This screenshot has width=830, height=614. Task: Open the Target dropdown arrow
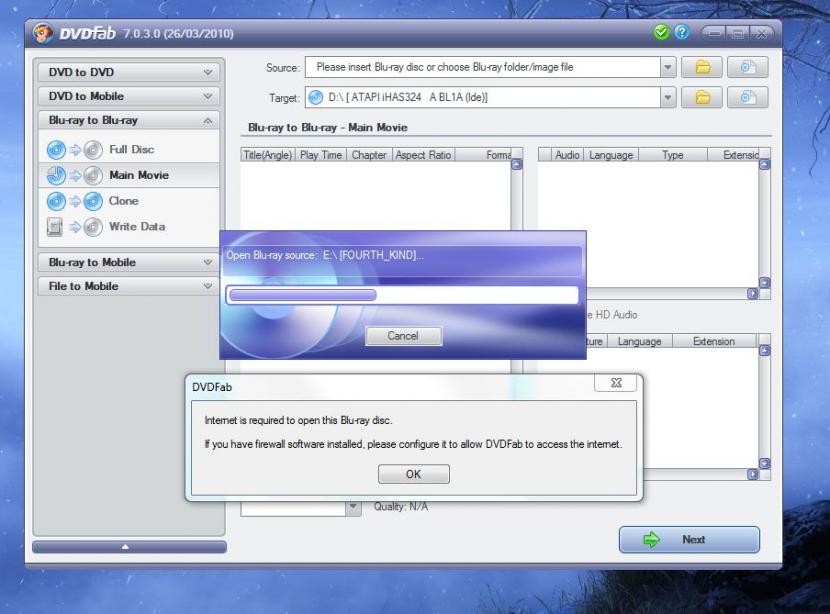pyautogui.click(x=668, y=97)
